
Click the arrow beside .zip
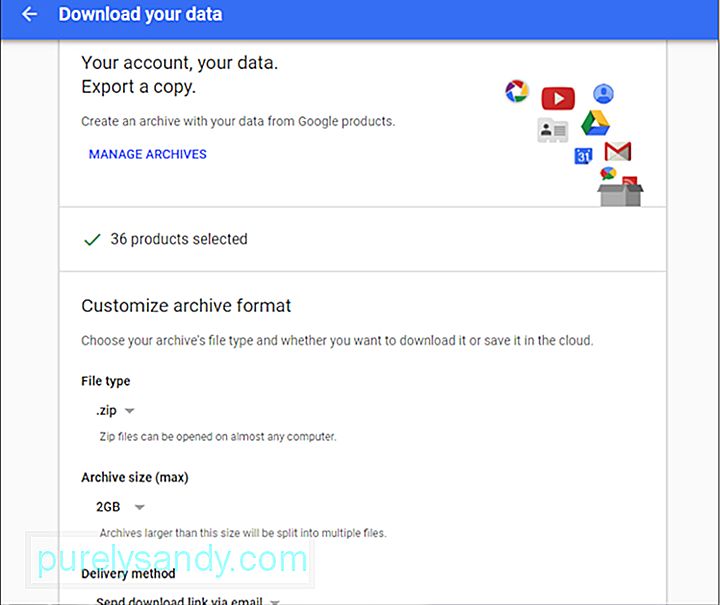tap(129, 411)
